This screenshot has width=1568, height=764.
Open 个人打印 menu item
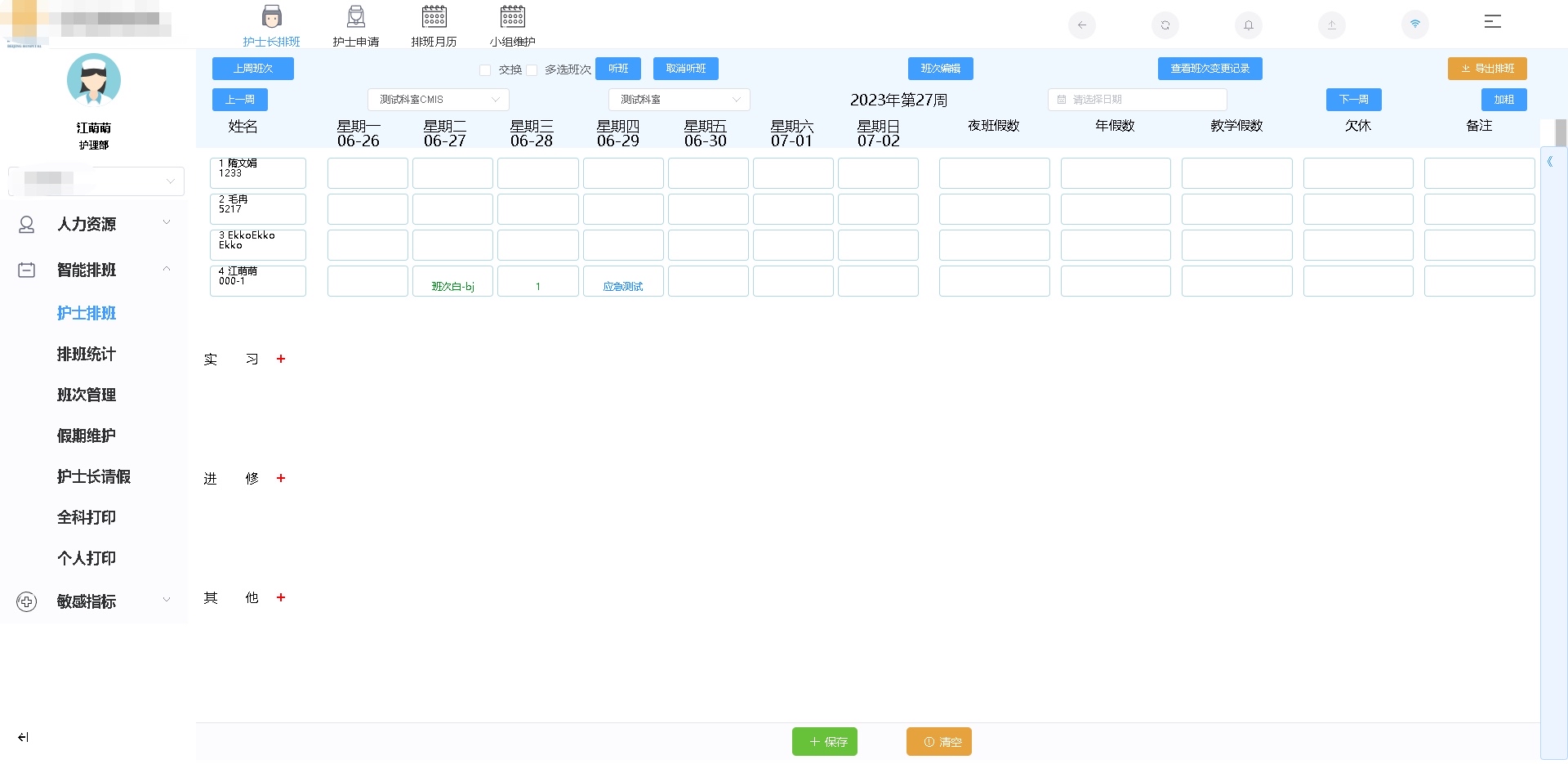(87, 559)
